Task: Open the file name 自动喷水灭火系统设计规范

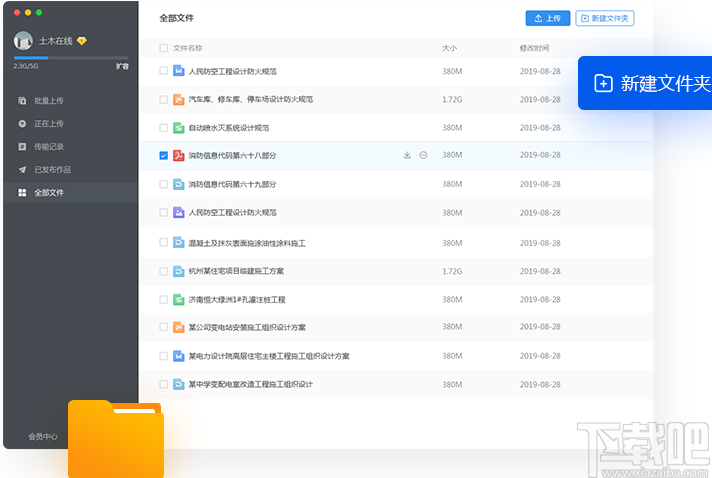Action: click(229, 128)
